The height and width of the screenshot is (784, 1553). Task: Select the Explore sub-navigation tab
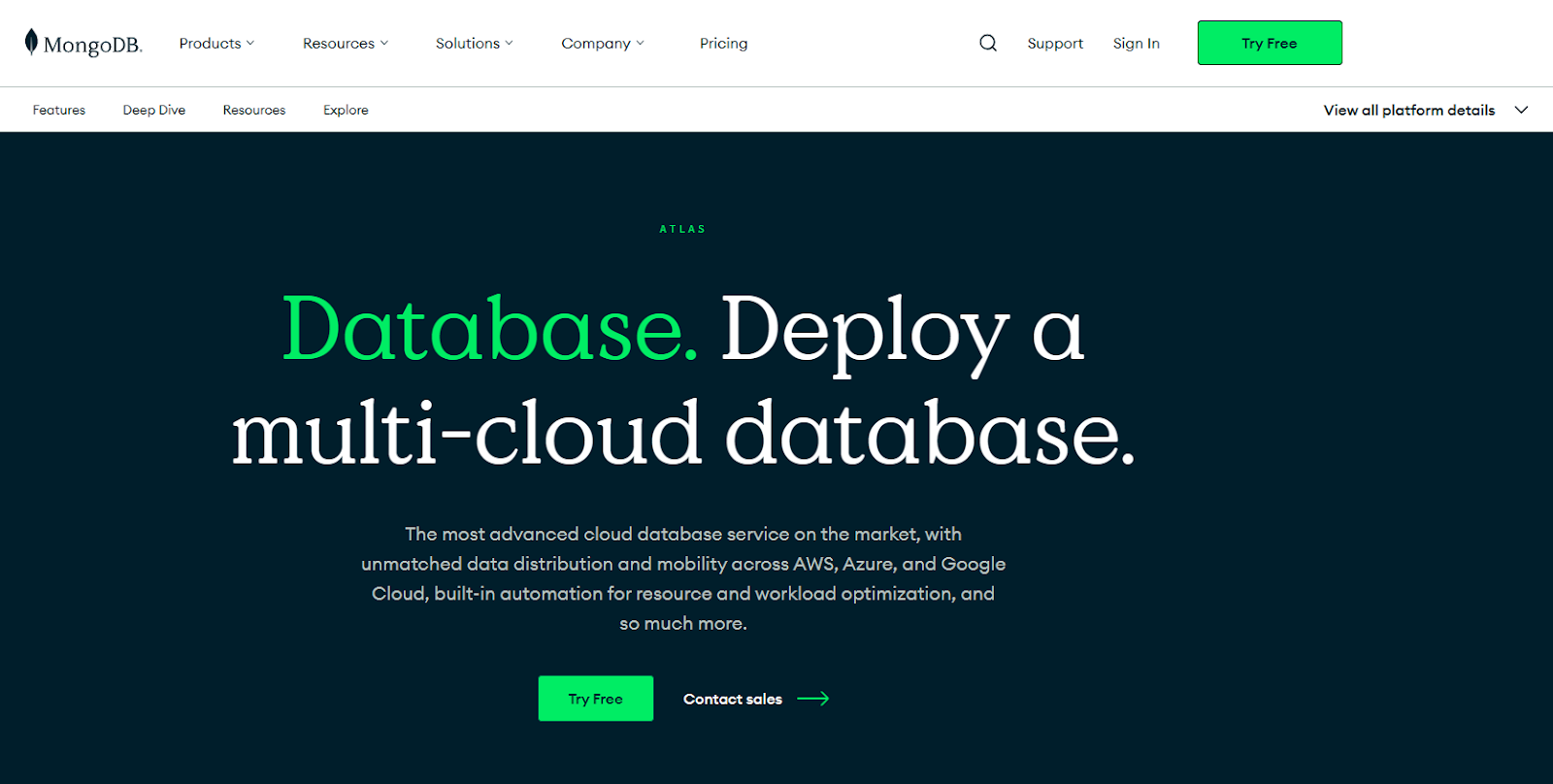point(346,110)
